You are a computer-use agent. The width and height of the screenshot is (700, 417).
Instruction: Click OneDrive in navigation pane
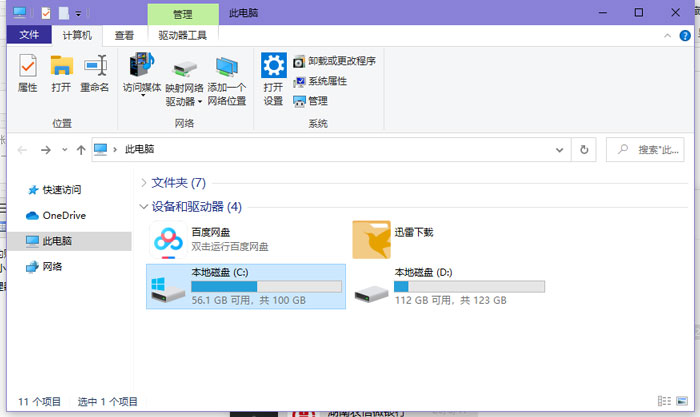point(56,216)
